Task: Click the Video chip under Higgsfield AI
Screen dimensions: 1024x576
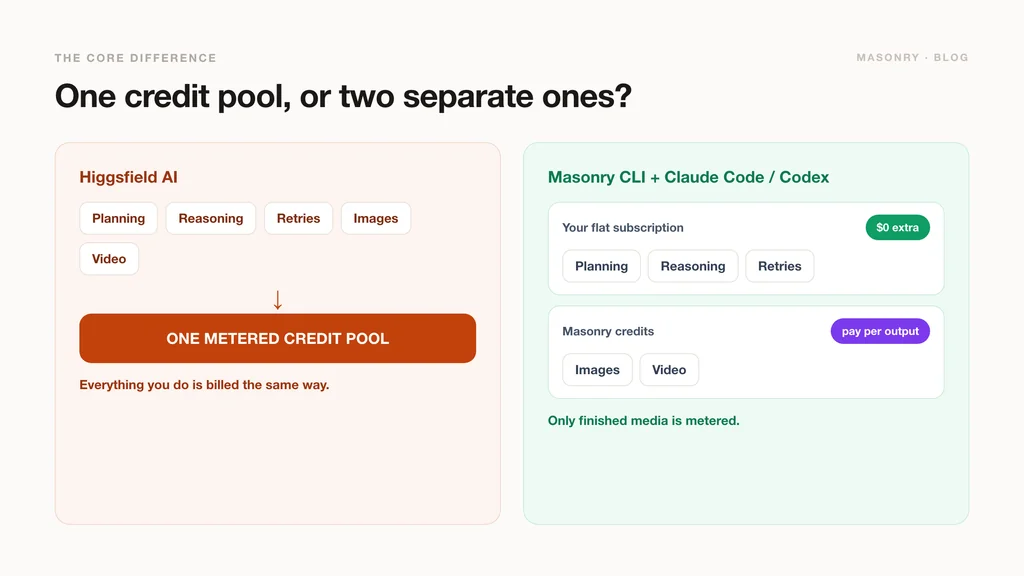Action: point(109,259)
